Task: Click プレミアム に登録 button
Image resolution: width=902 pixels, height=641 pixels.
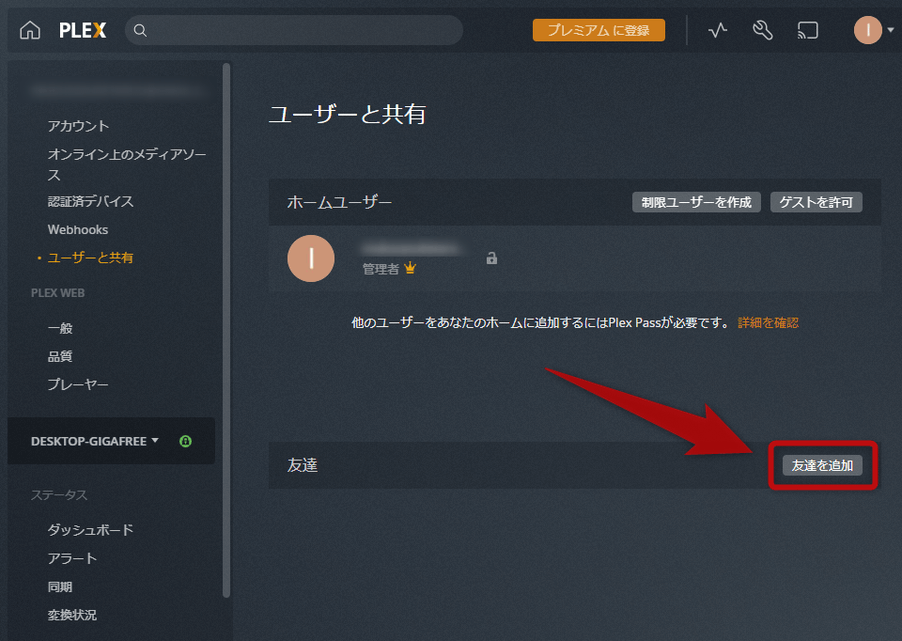Action: pyautogui.click(x=598, y=30)
